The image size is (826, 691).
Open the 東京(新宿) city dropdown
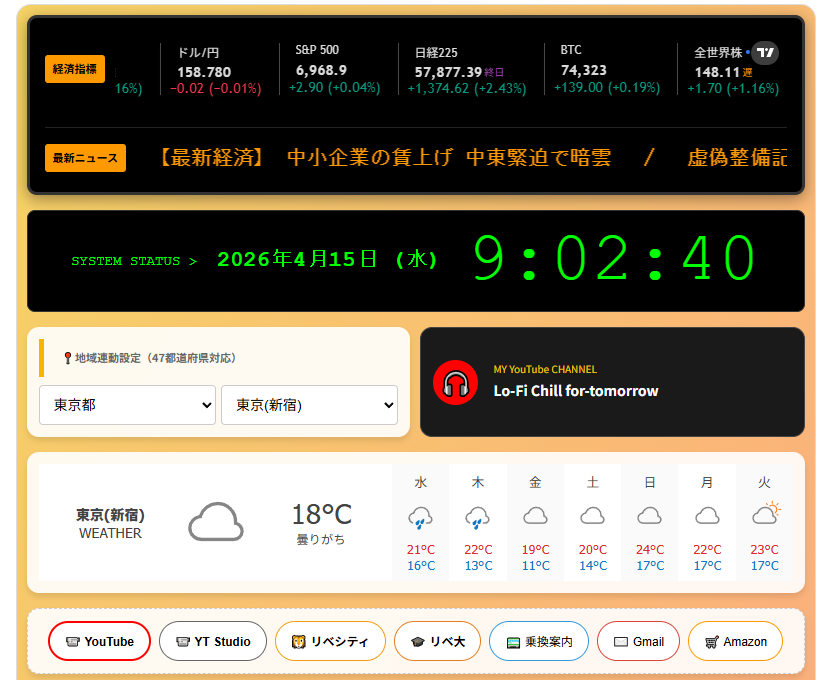[309, 405]
